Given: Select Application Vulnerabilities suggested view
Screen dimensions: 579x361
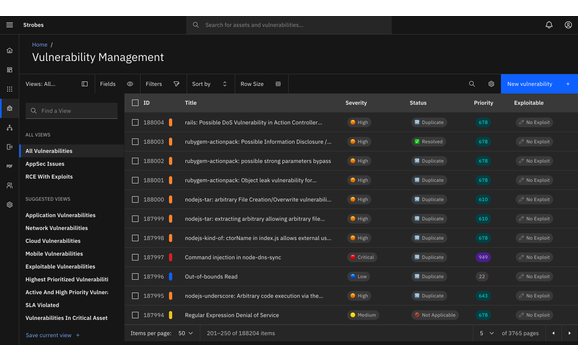Looking at the screenshot, I should pos(60,215).
